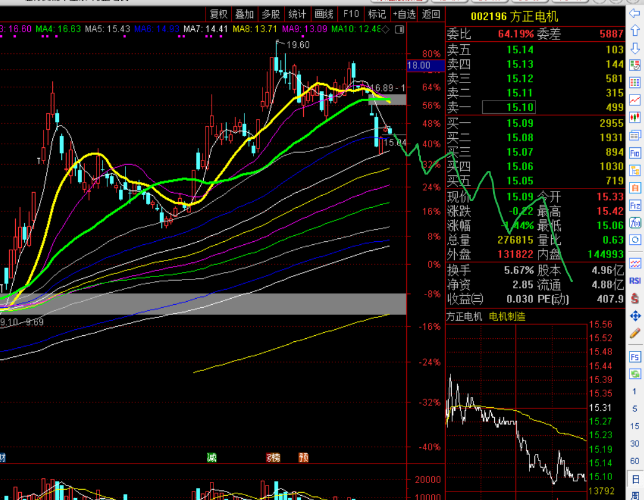
Task: Select the daily 日 period
Action: tap(635, 479)
